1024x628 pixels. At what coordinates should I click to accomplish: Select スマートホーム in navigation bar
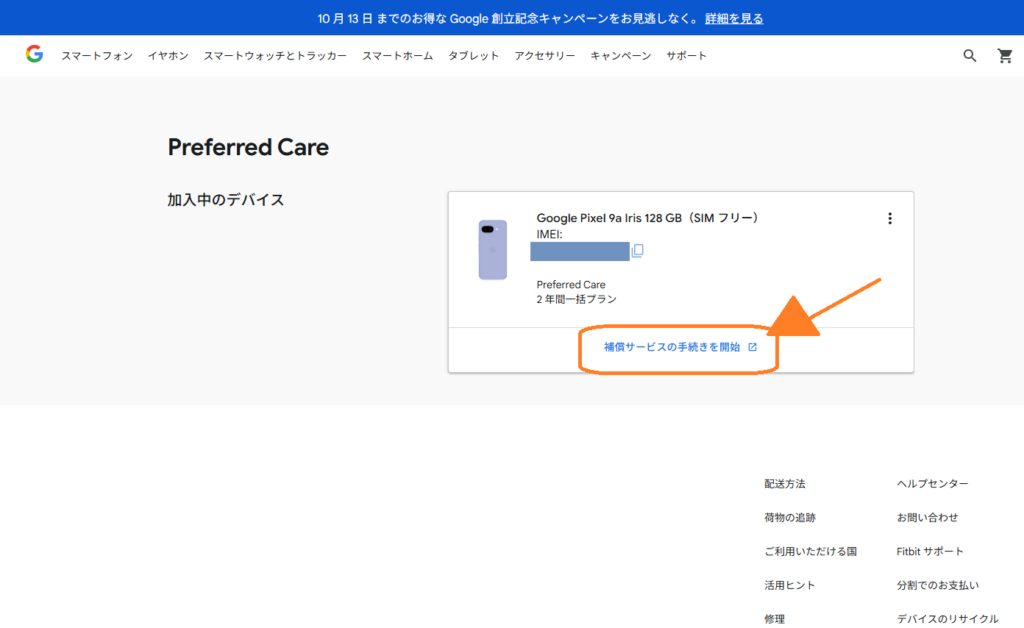tap(397, 56)
